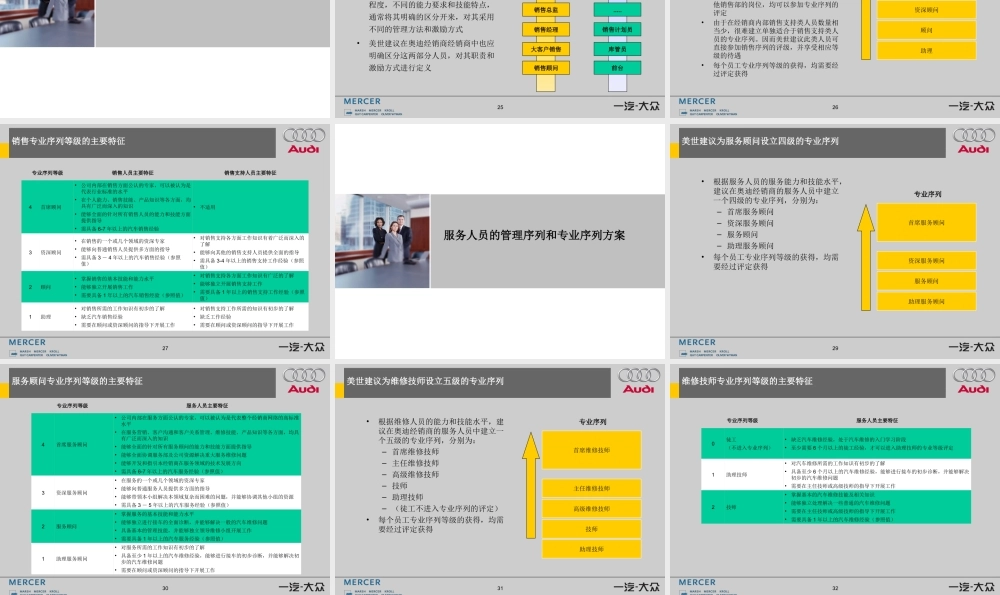Click the slide 31 title 美世建议为维修技师设立五级的专业序列
The image size is (1000, 595).
click(425, 381)
